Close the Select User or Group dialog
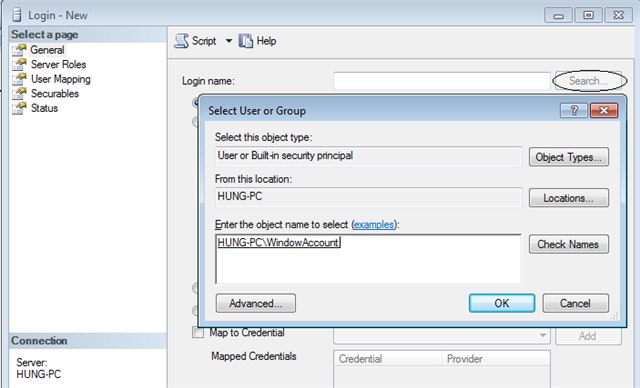Screen dimensions: 640x388 (x=604, y=111)
